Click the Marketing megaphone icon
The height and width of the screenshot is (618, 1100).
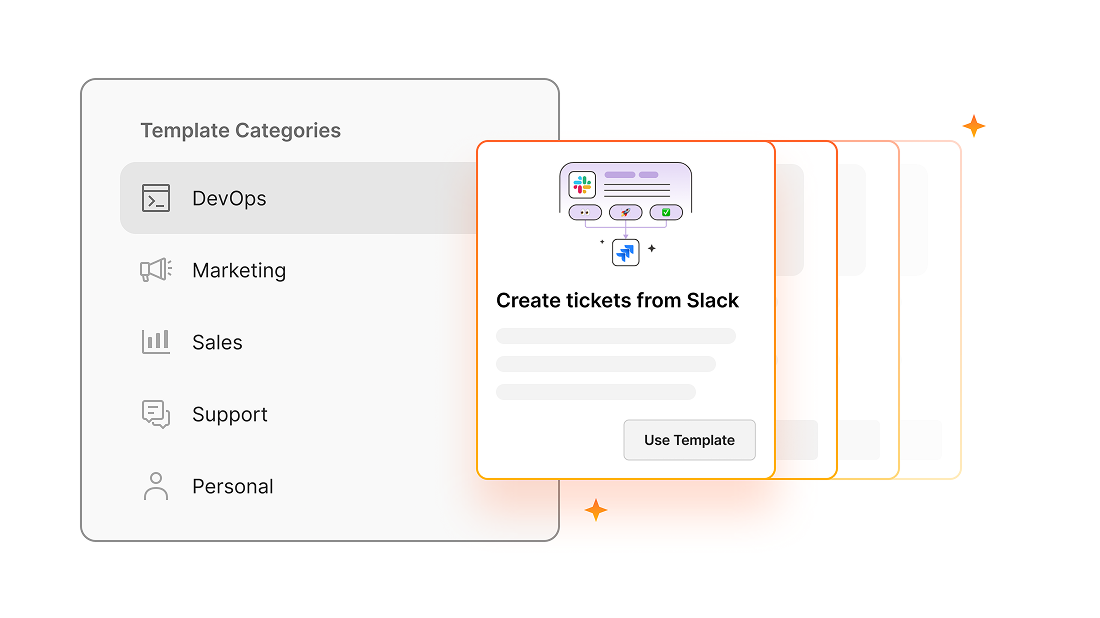[156, 270]
